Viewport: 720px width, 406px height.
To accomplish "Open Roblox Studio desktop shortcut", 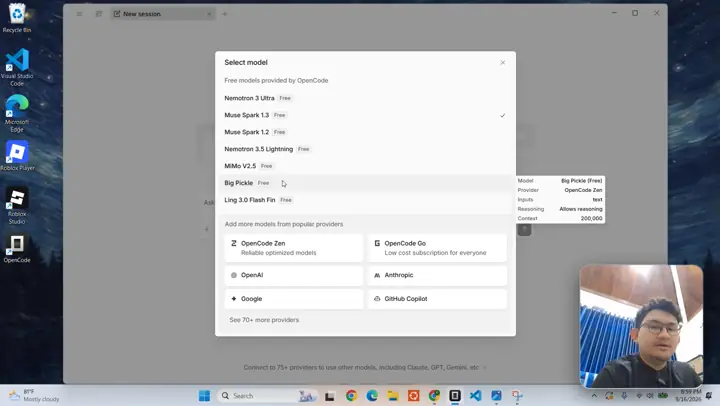I will [17, 206].
